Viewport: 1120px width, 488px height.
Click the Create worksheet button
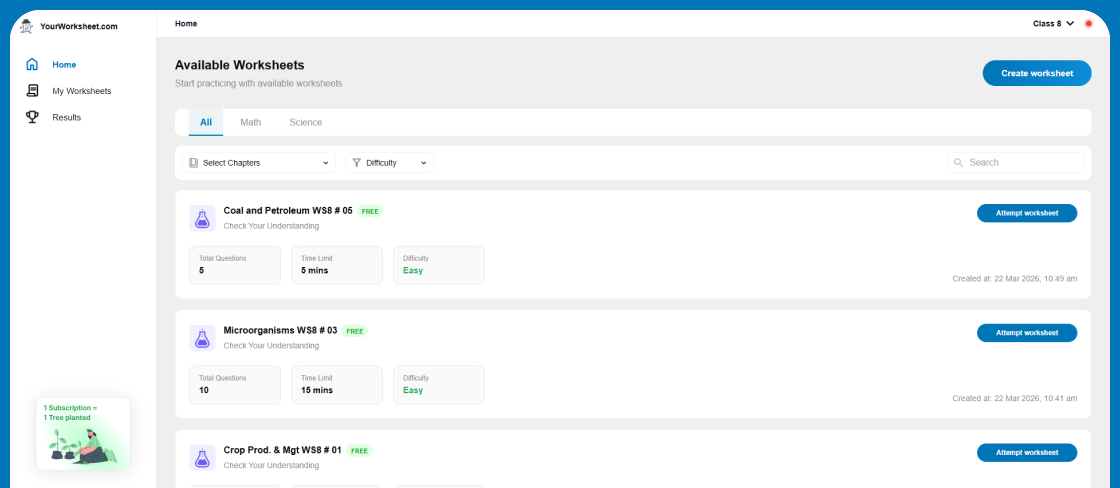[x=1037, y=73]
